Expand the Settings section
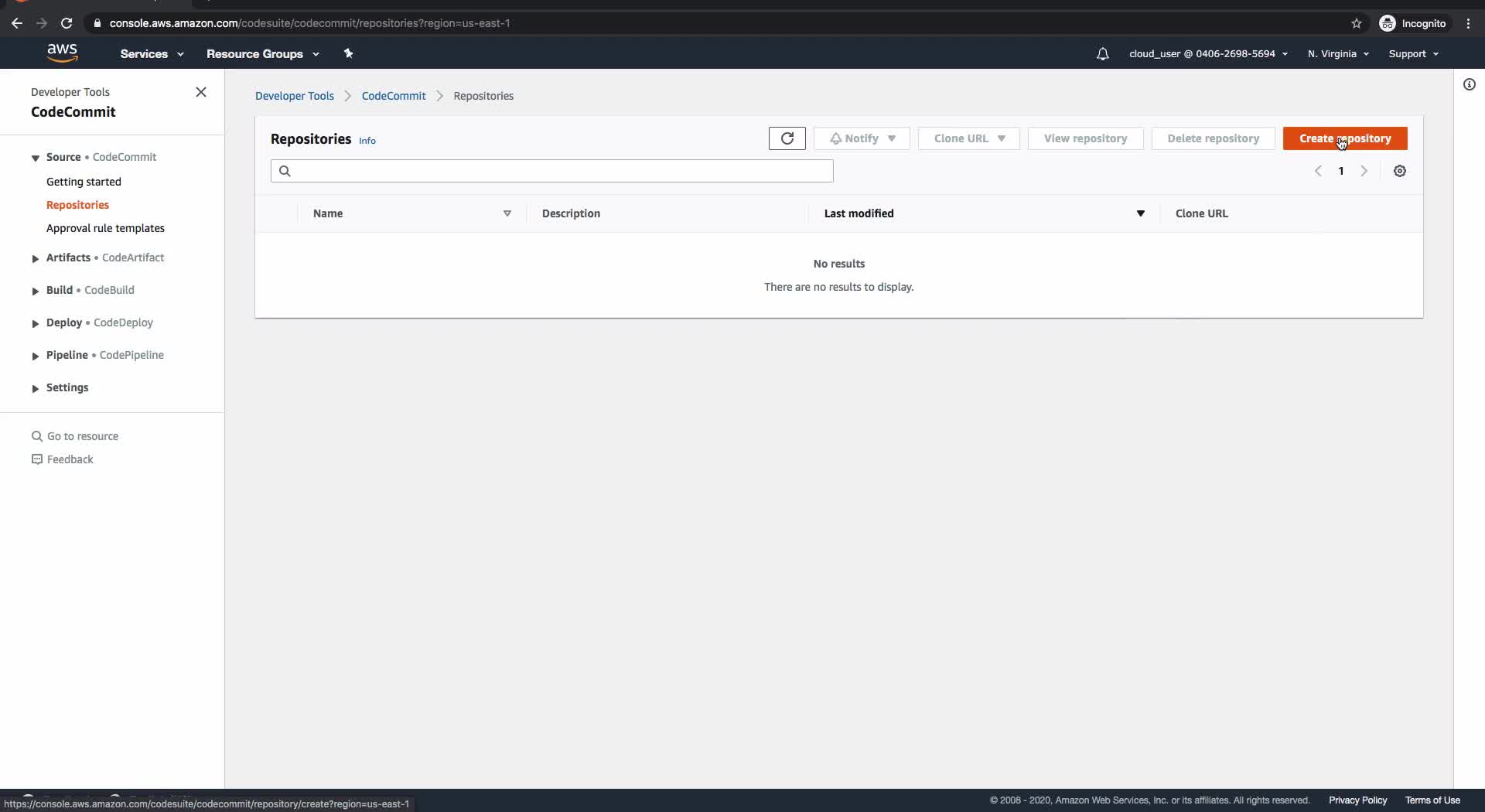The height and width of the screenshot is (812, 1485). [x=35, y=388]
